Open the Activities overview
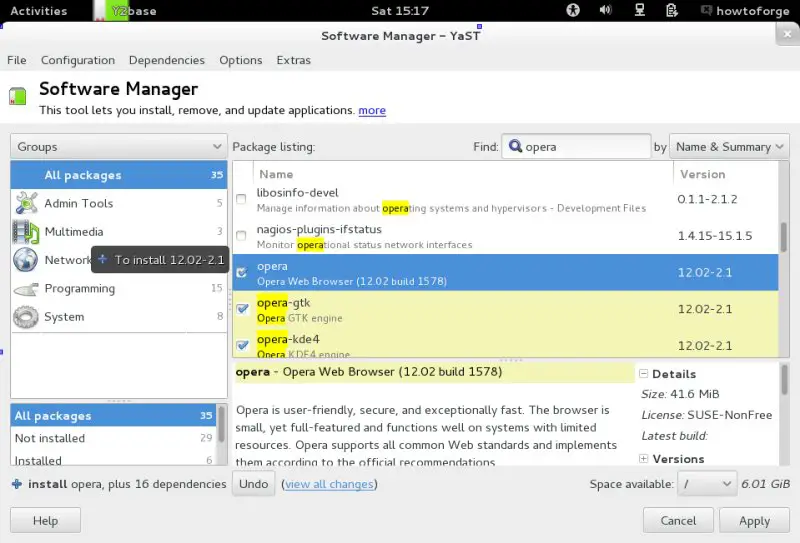This screenshot has width=800, height=543. (39, 11)
